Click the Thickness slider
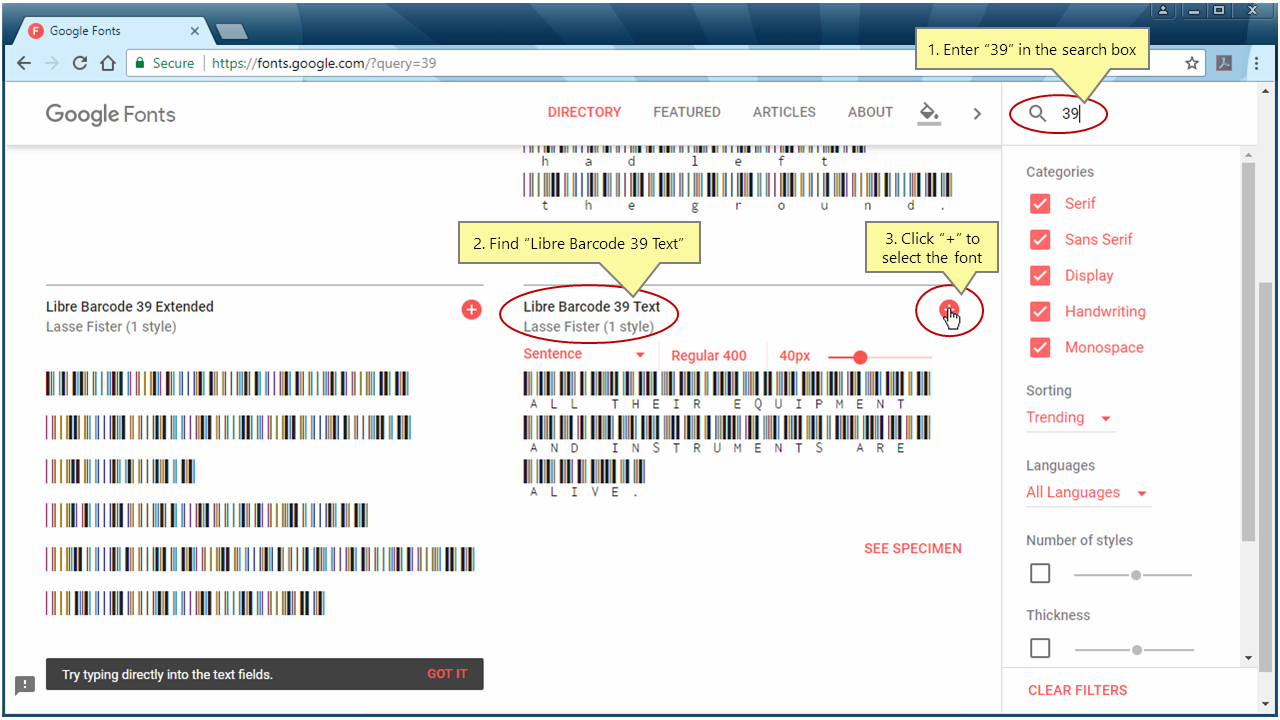 1133,650
